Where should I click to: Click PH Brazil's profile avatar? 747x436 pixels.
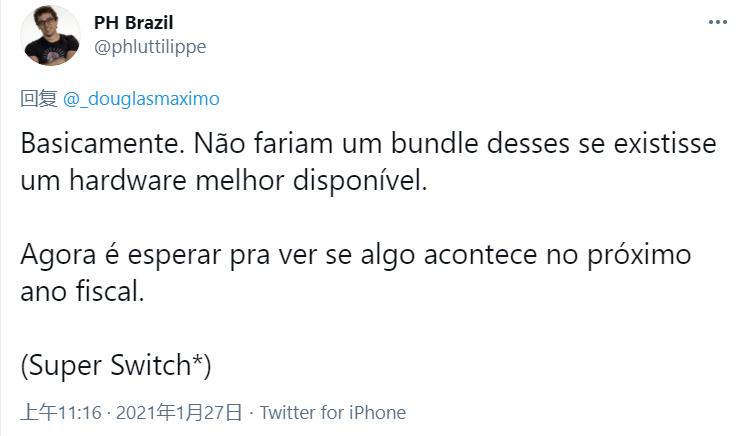(50, 35)
